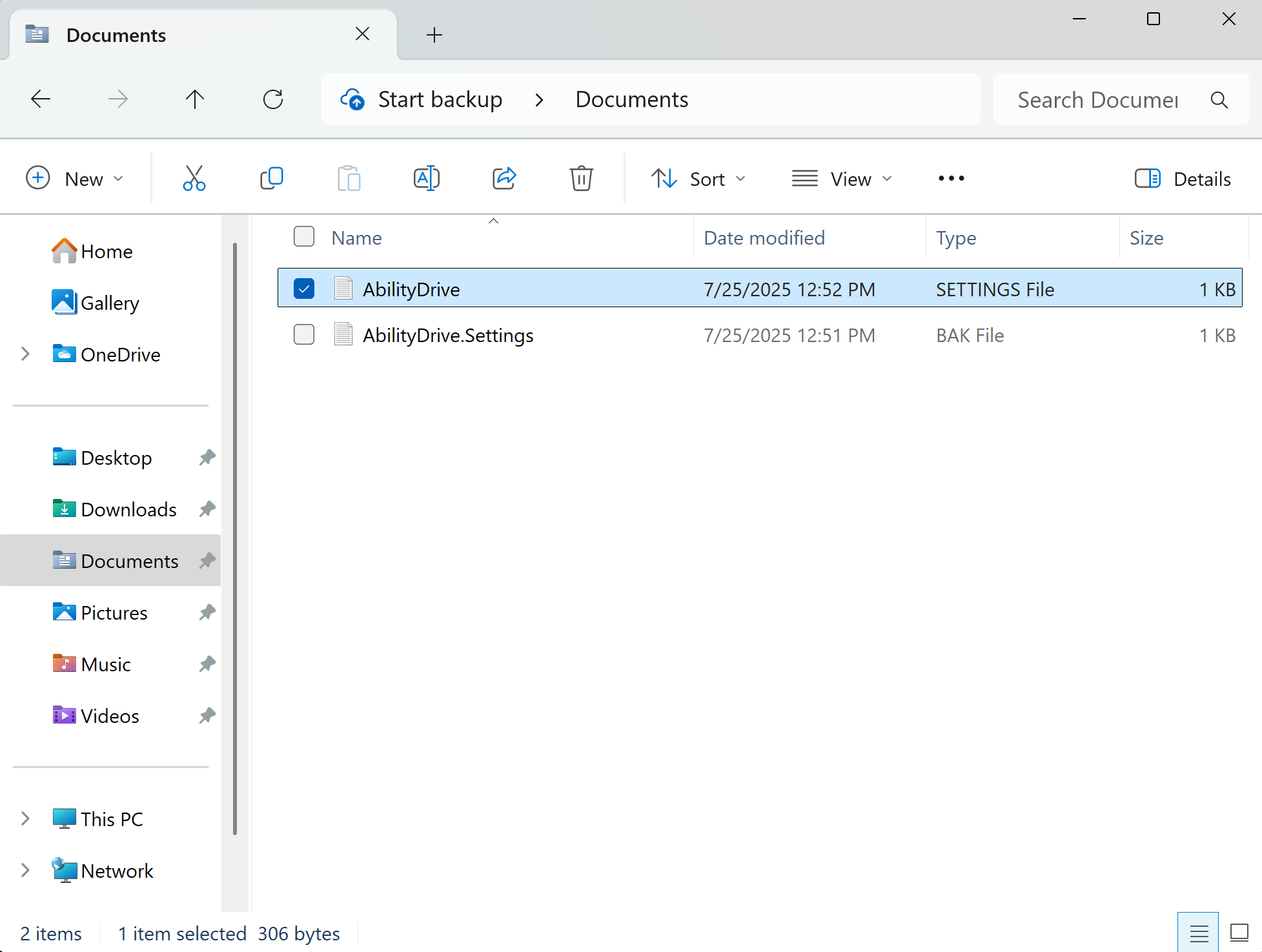Check the AbilityDrive.Settings file checkbox

point(304,335)
